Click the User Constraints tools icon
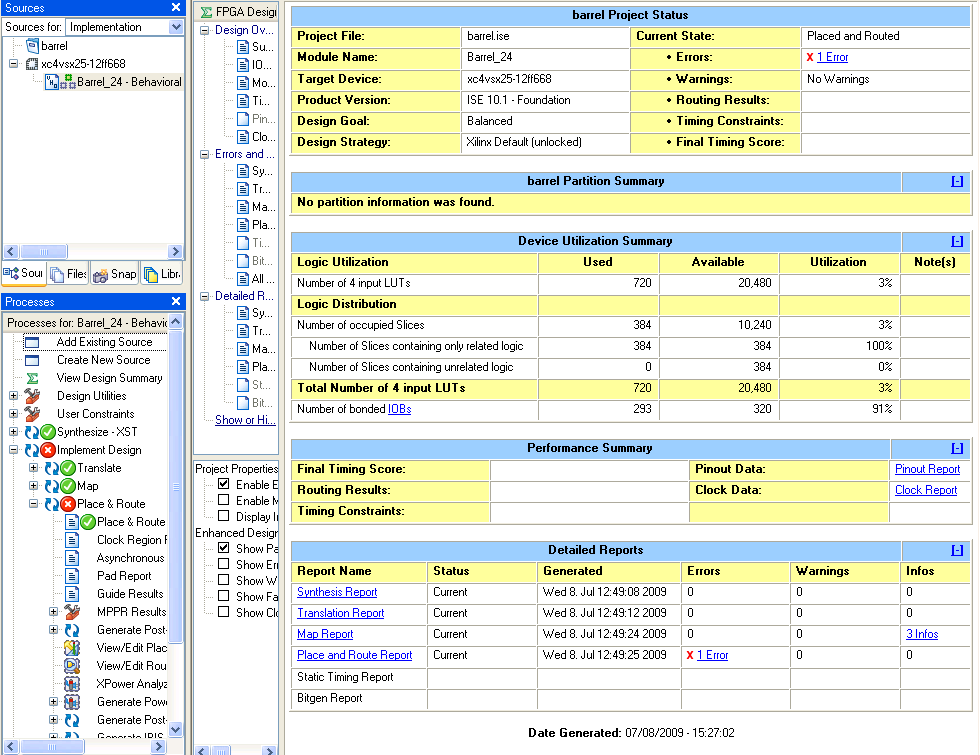The image size is (980, 755). (x=32, y=414)
